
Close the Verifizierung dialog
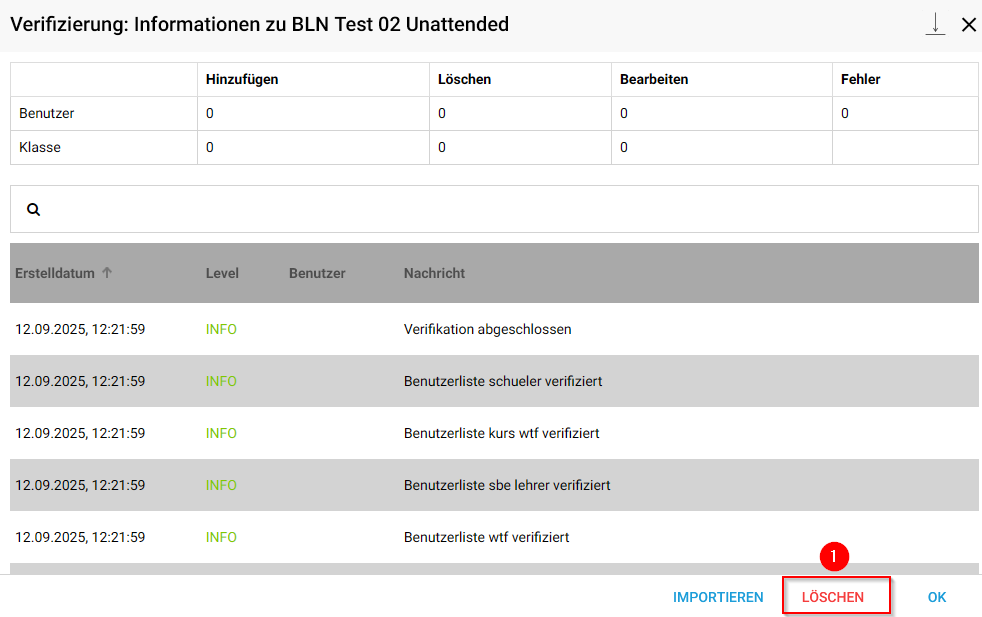coord(968,25)
